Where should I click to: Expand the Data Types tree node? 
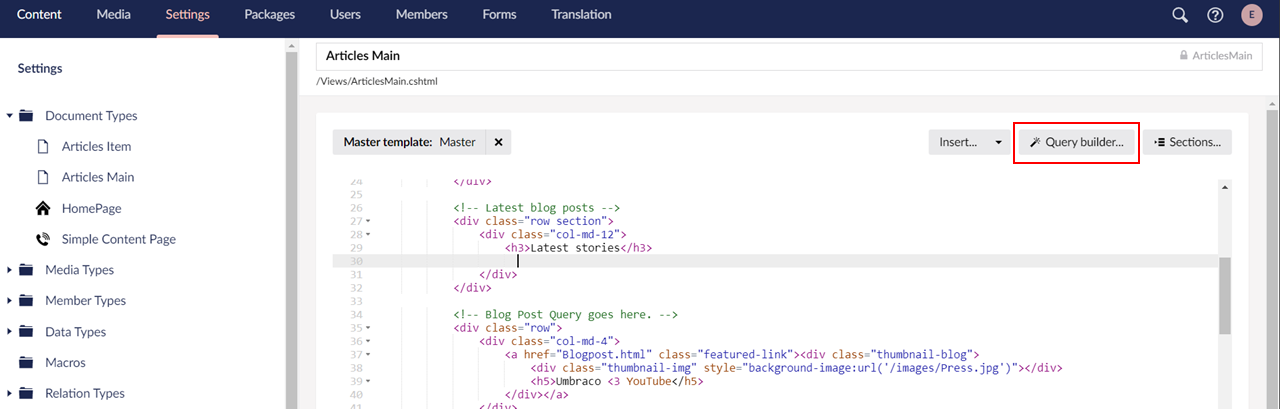click(9, 332)
